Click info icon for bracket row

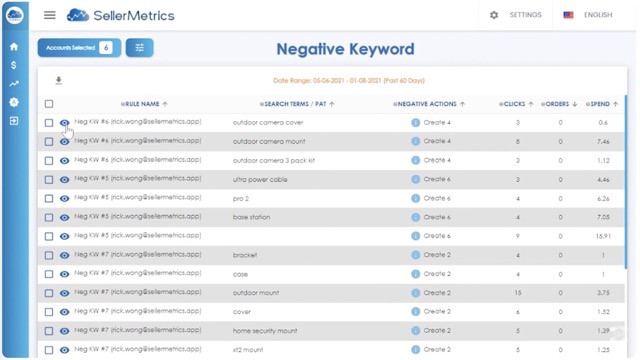(x=416, y=255)
